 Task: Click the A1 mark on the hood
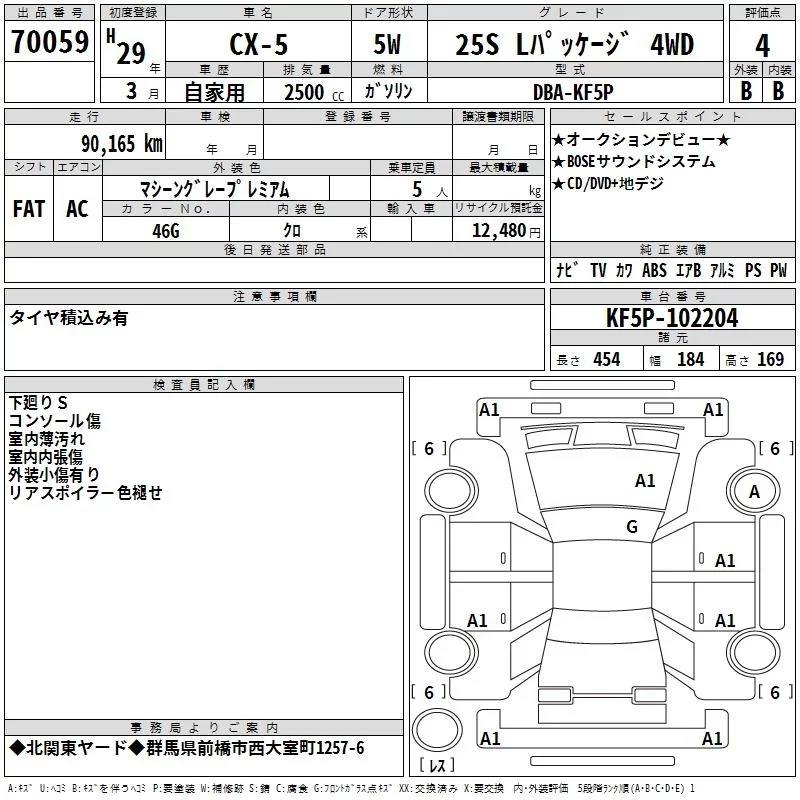coord(645,480)
